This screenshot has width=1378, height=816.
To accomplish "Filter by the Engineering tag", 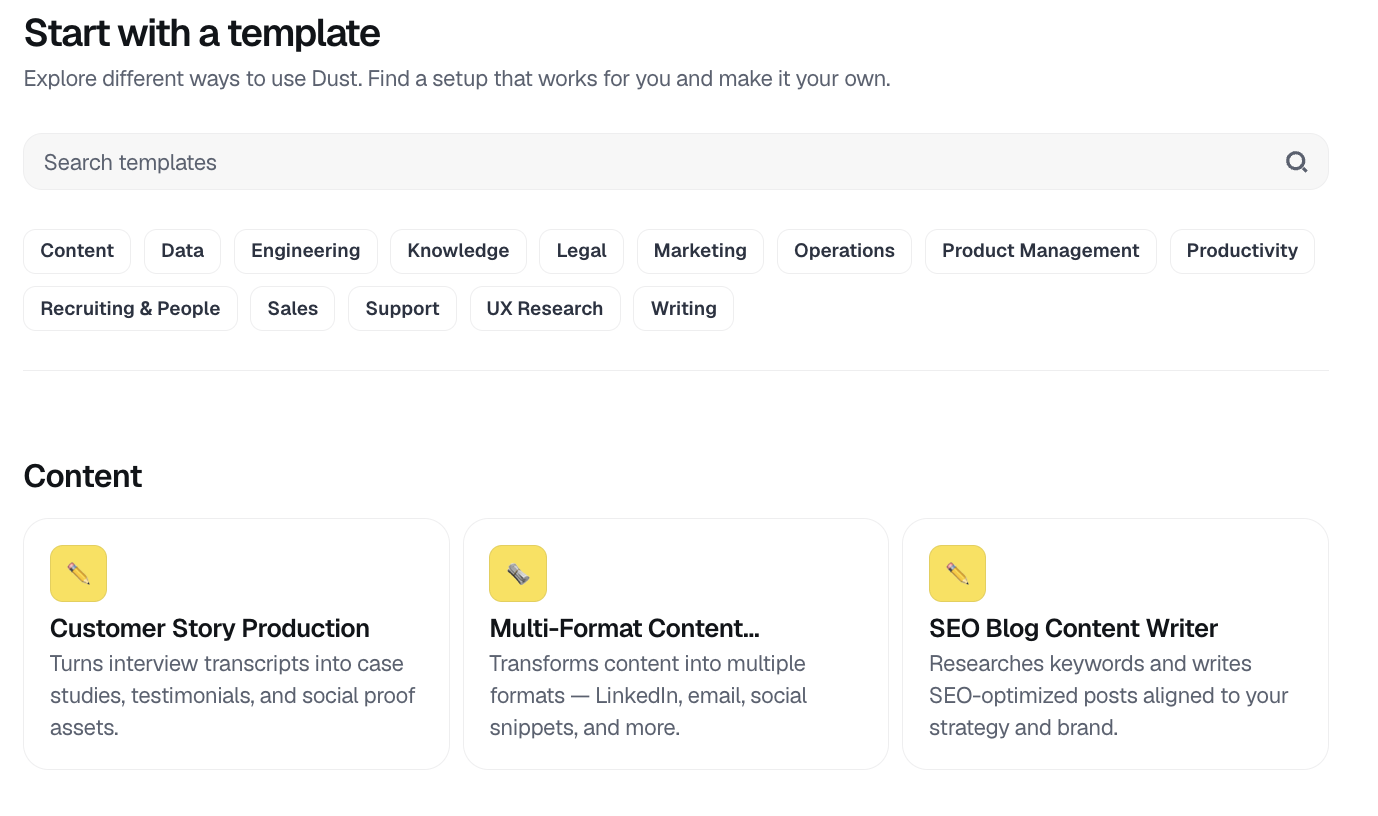I will pyautogui.click(x=306, y=251).
